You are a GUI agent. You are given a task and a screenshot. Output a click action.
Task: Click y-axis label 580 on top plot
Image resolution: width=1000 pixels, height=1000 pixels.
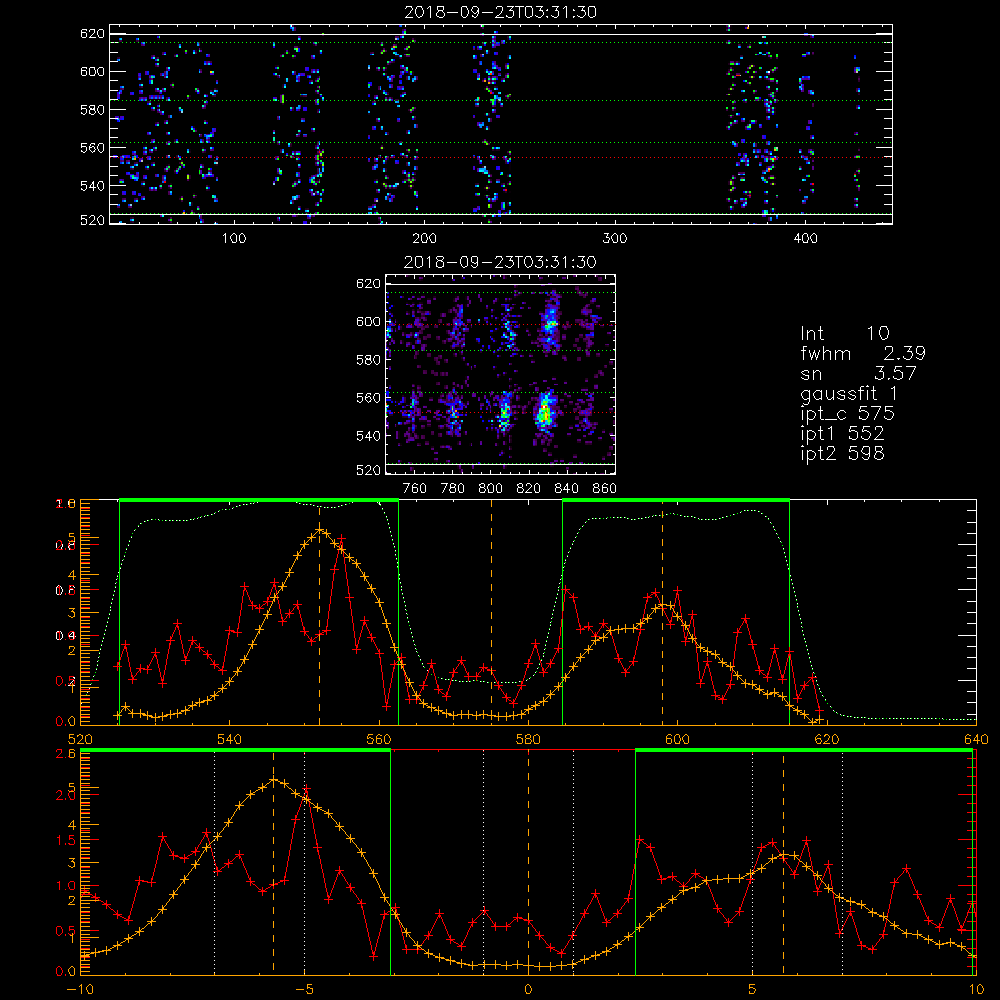pyautogui.click(x=92, y=110)
